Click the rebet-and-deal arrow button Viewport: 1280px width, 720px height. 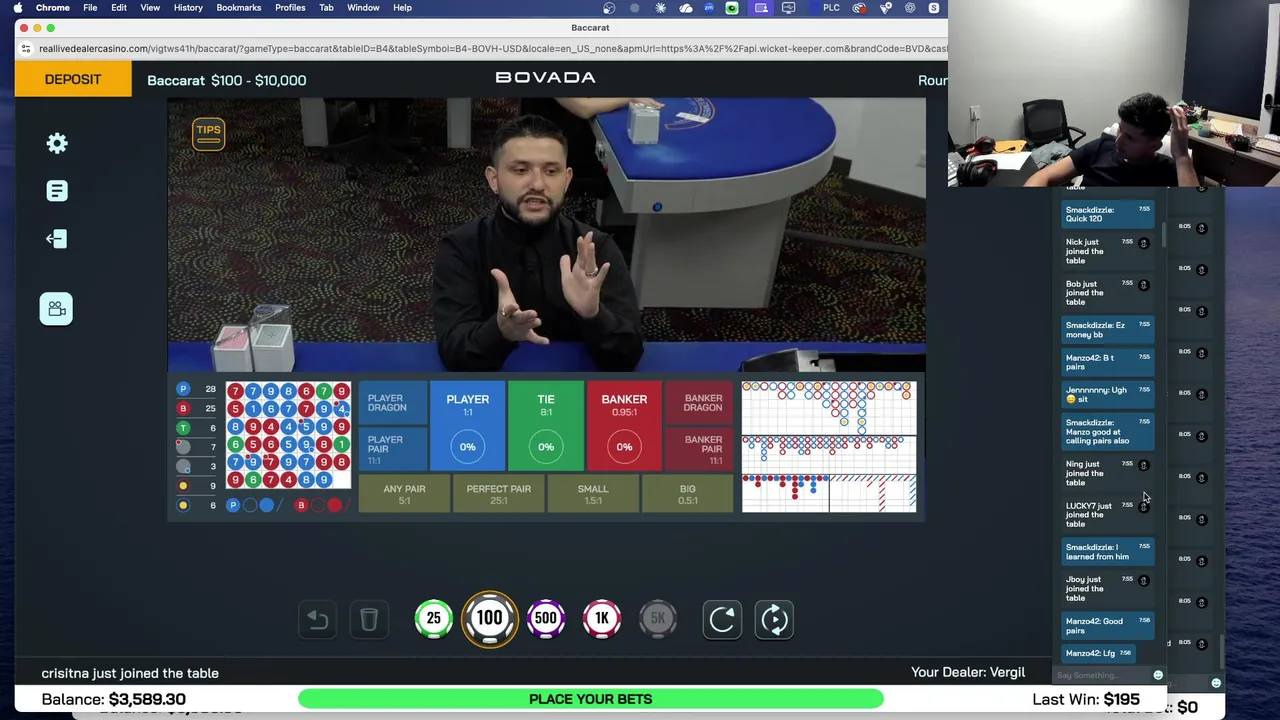tap(775, 620)
